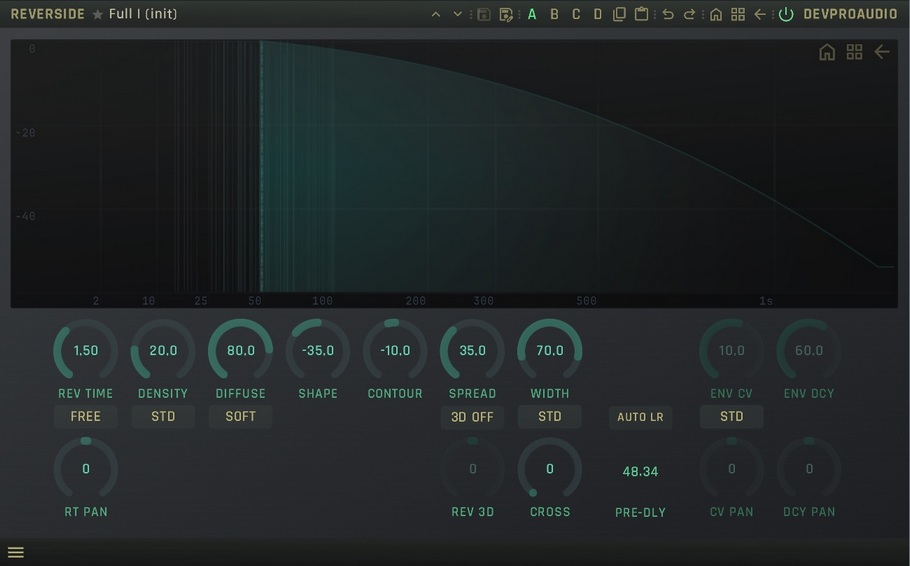This screenshot has height=566, width=910.
Task: Select next preset with down chevron
Action: 458,14
